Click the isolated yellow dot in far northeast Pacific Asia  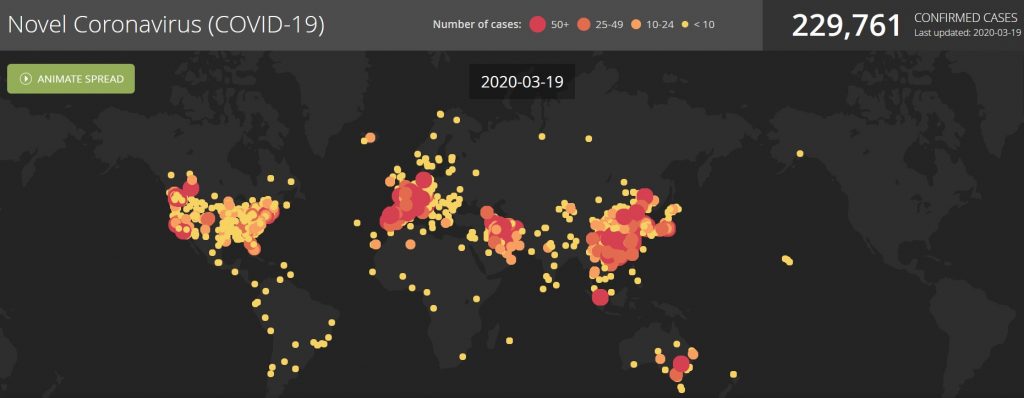click(x=799, y=154)
